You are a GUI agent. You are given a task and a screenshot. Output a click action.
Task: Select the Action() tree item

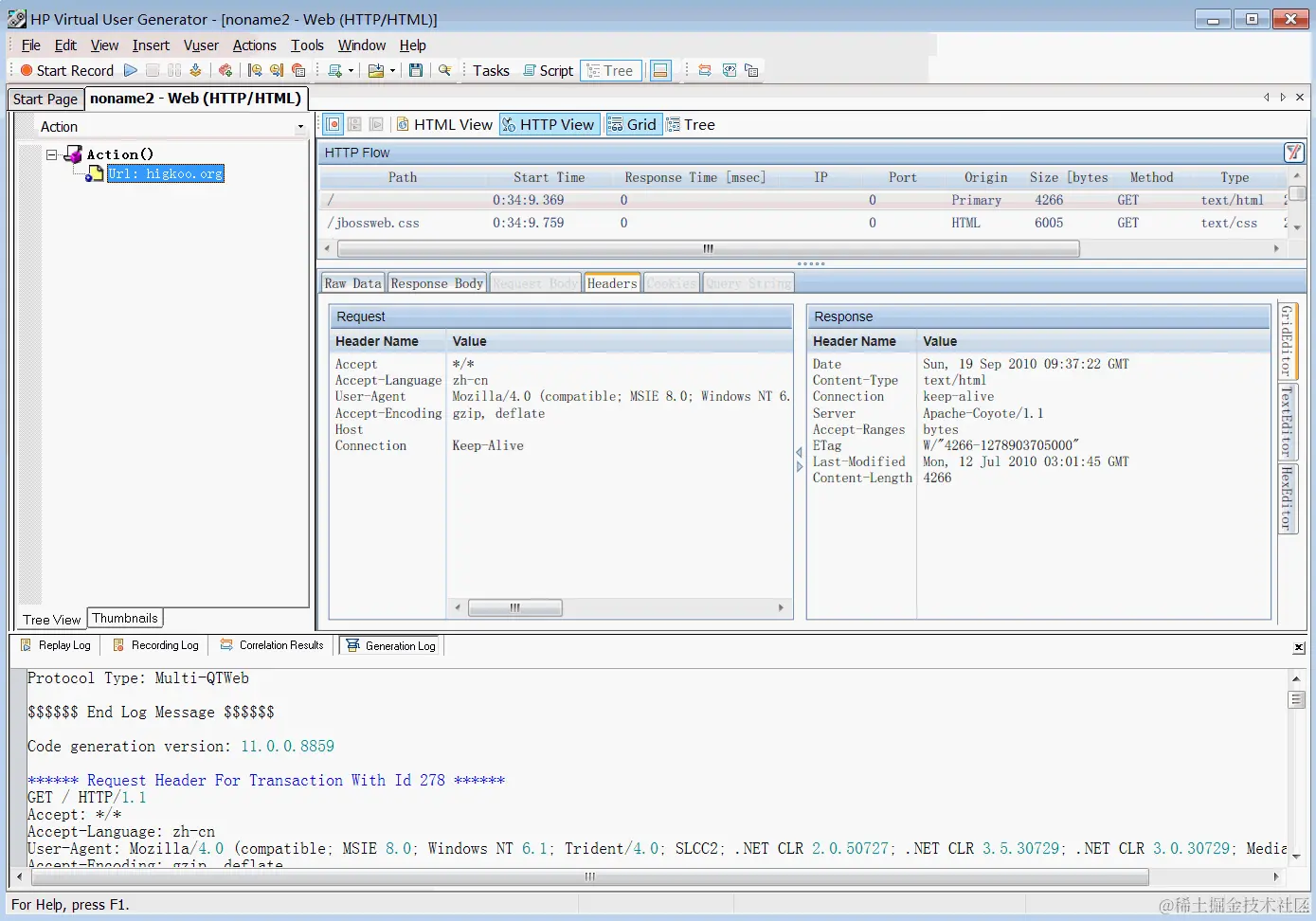click(x=119, y=154)
